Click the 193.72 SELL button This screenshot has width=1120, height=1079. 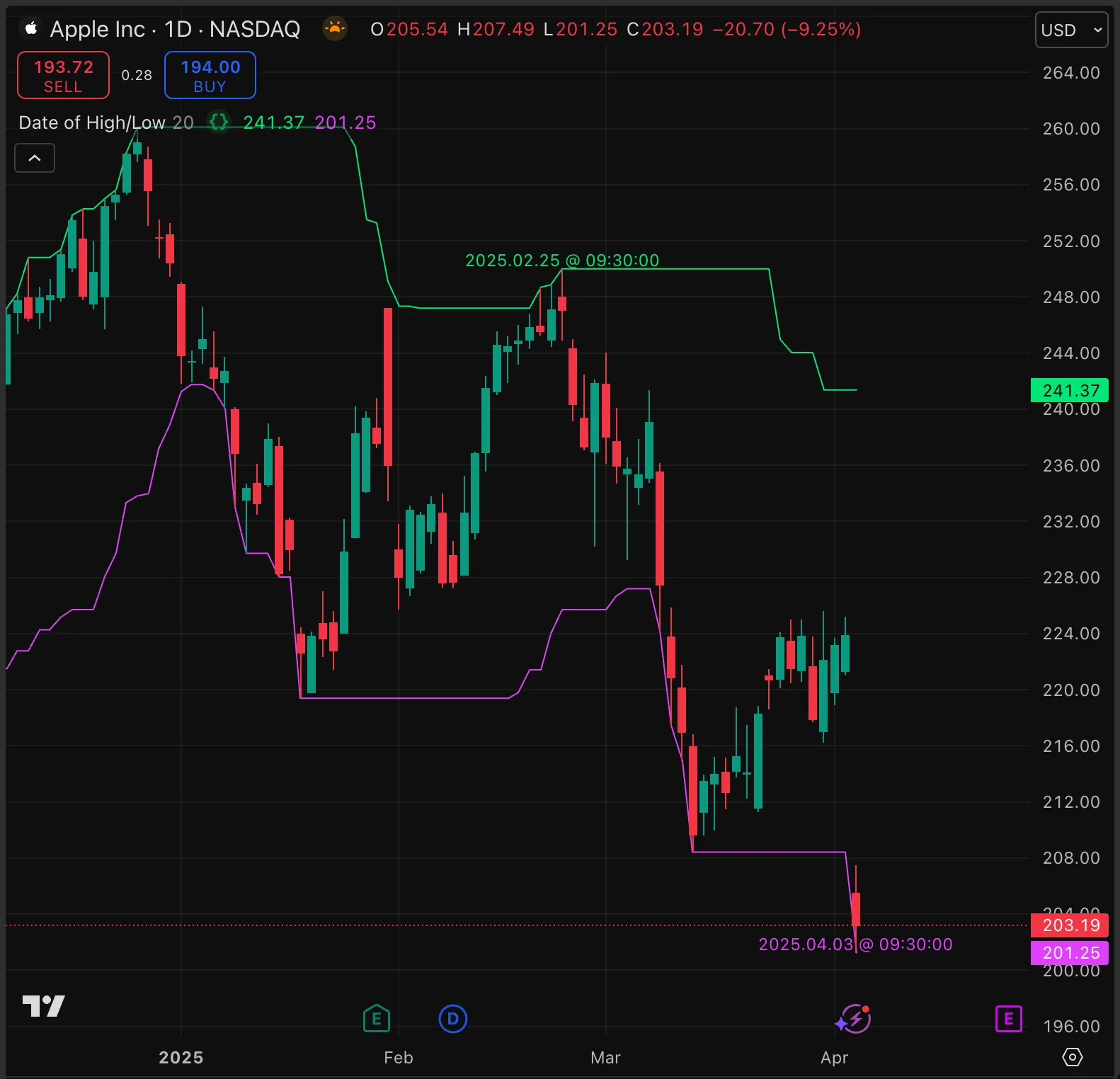click(x=63, y=76)
